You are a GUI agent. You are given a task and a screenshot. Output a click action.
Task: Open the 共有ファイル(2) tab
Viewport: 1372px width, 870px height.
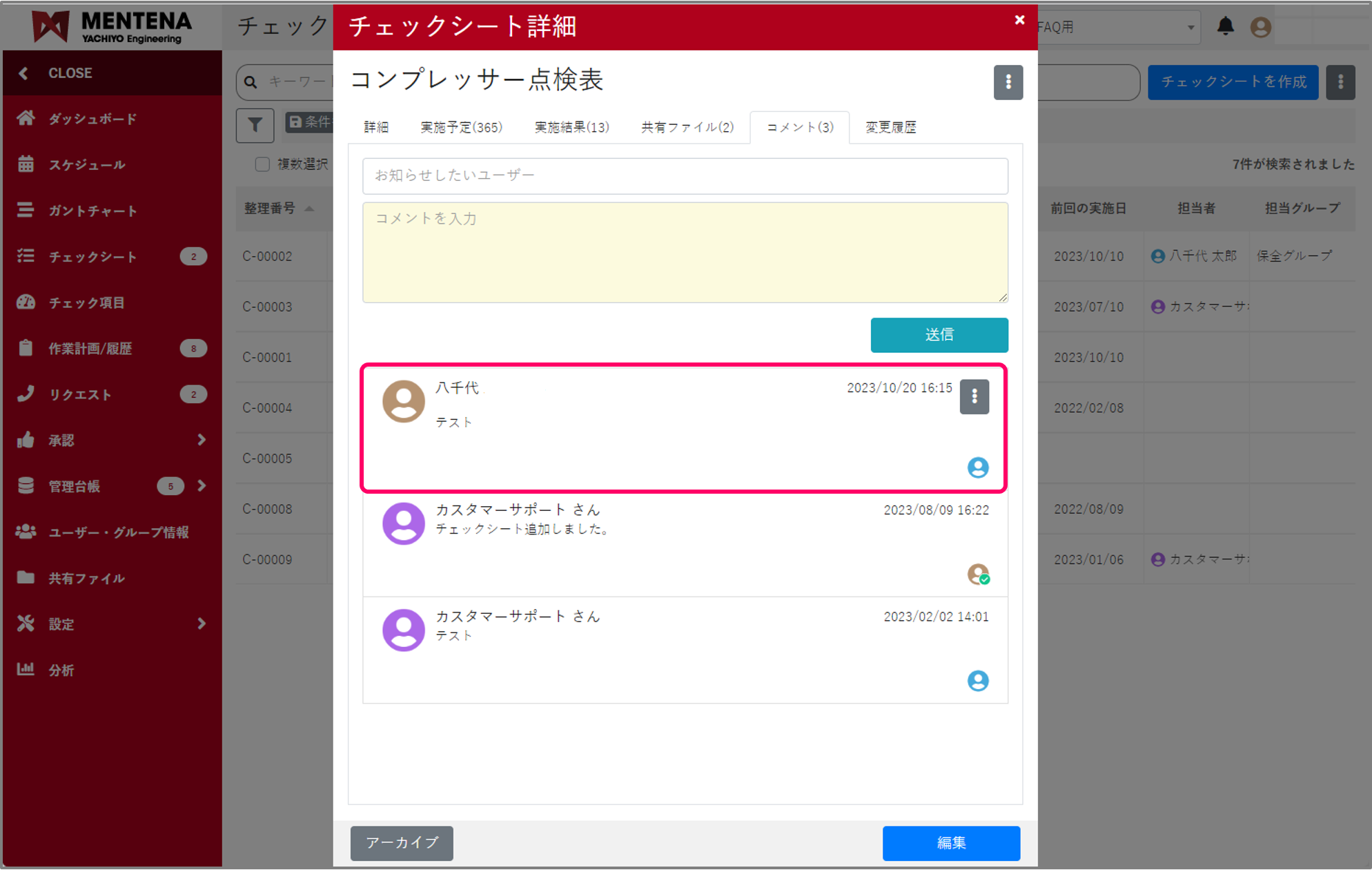tap(687, 126)
